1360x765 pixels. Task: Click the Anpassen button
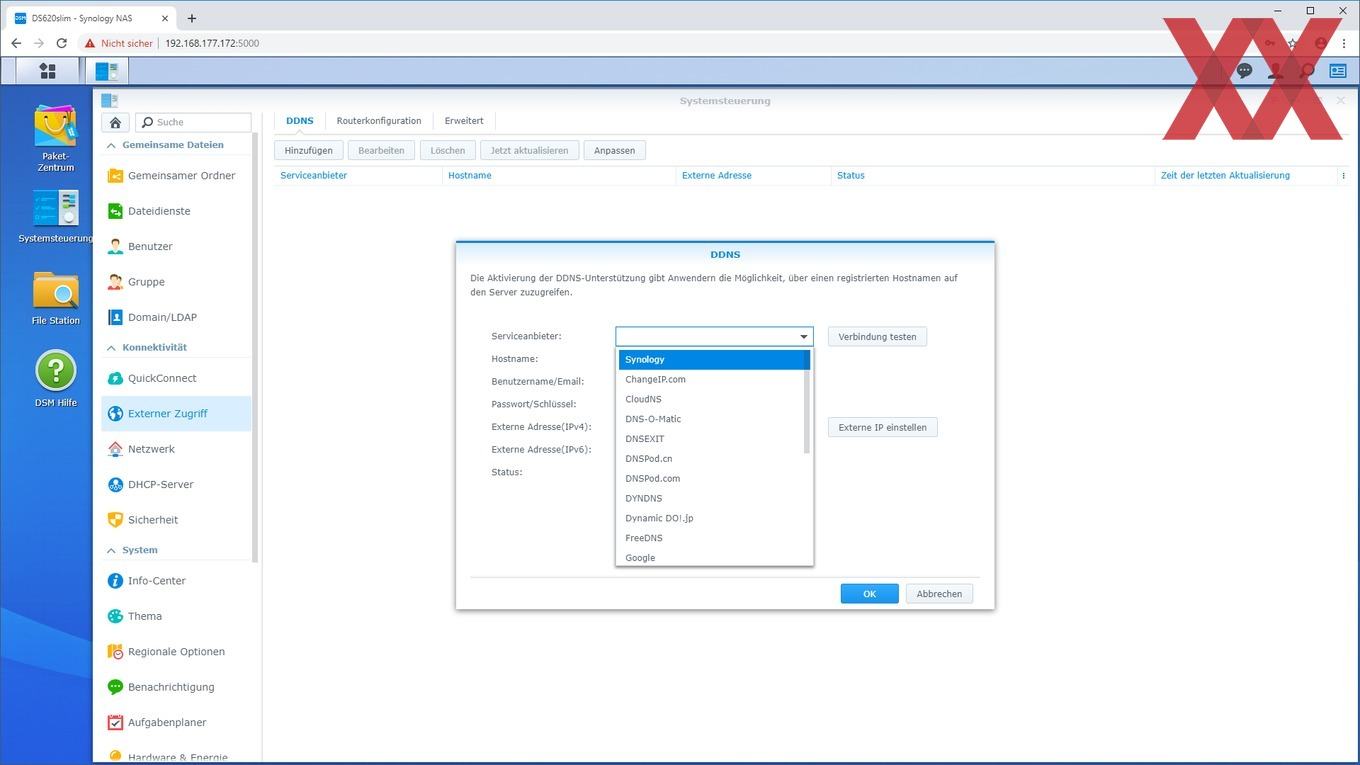tap(615, 150)
